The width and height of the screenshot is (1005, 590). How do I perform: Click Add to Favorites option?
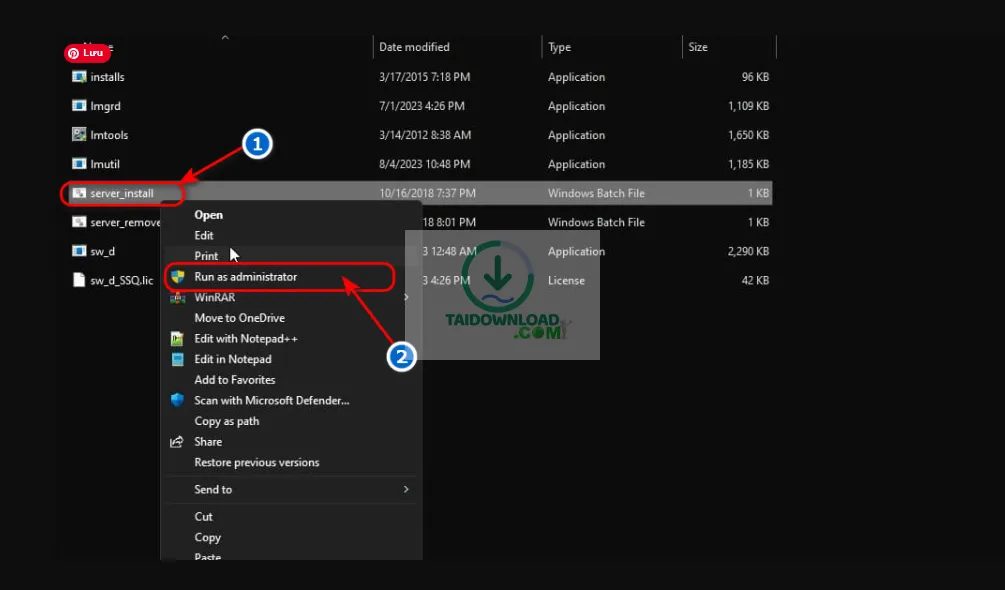pos(235,380)
